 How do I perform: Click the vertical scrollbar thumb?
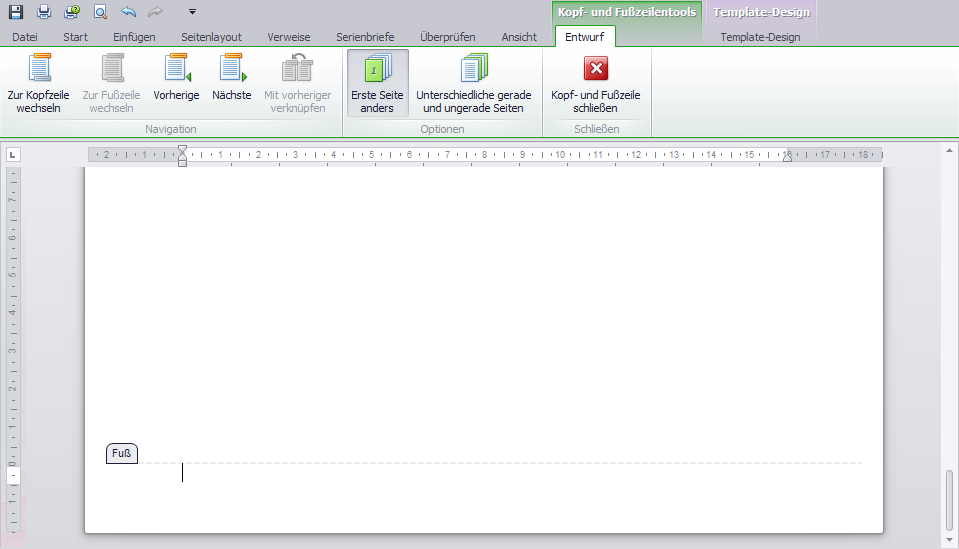coord(949,500)
